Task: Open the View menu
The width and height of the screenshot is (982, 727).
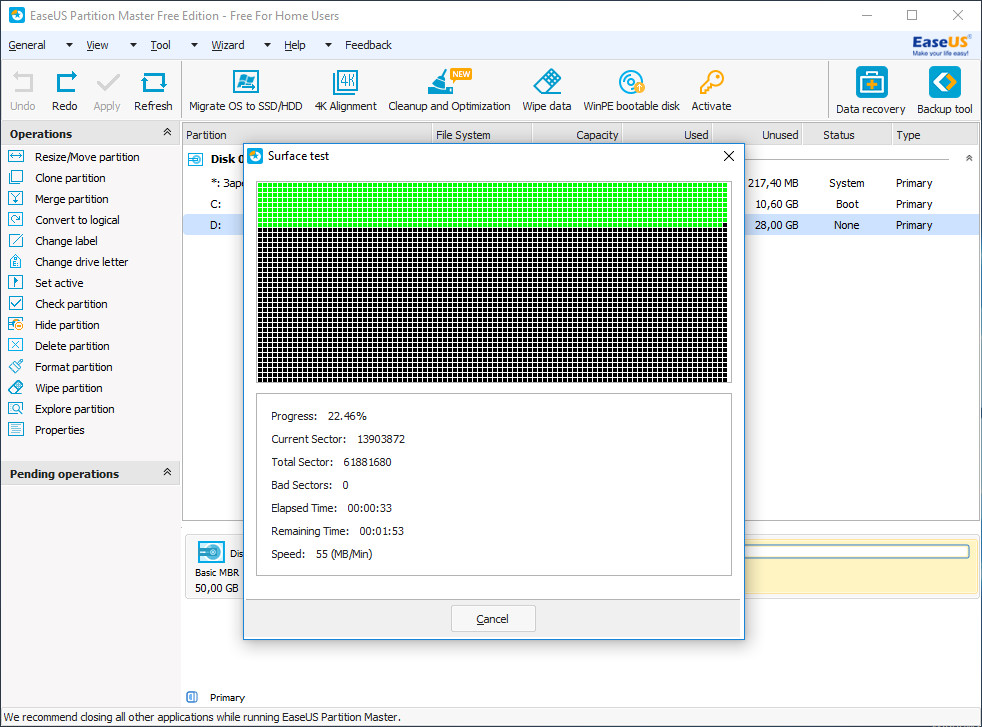Action: [x=97, y=45]
